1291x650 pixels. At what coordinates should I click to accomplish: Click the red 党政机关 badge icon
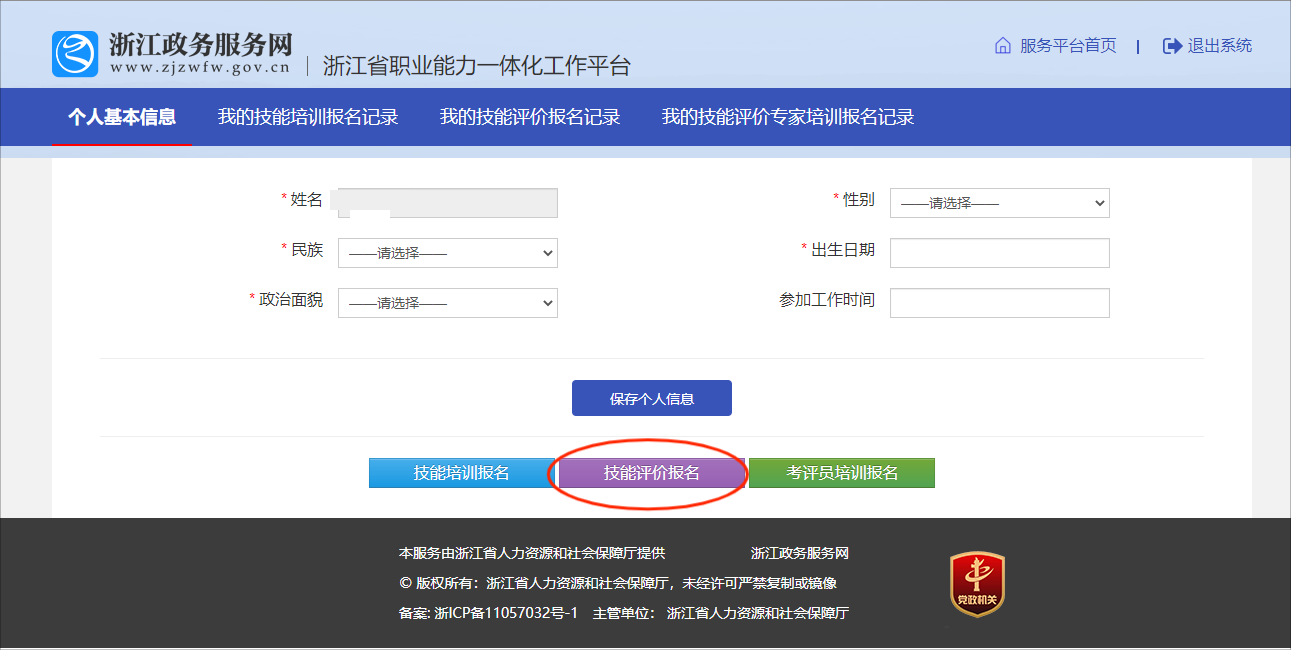[977, 585]
